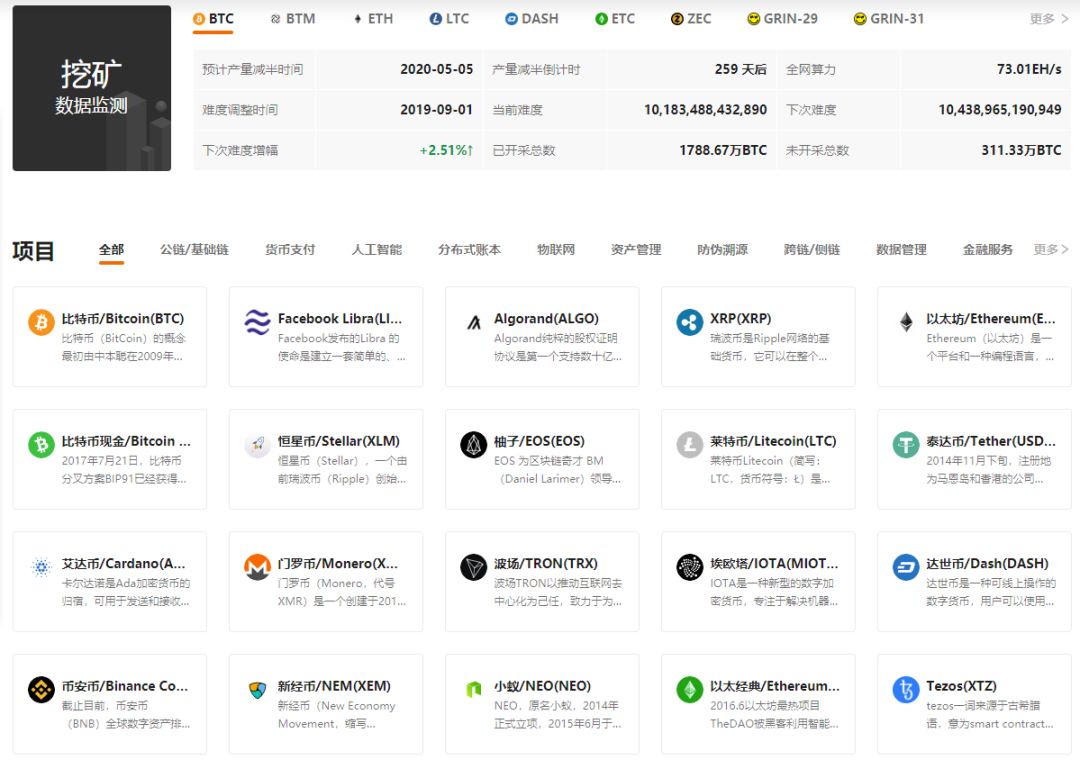1080x769 pixels.
Task: Open the 比特币/Bitcoin(BTC) project title
Action: (123, 318)
